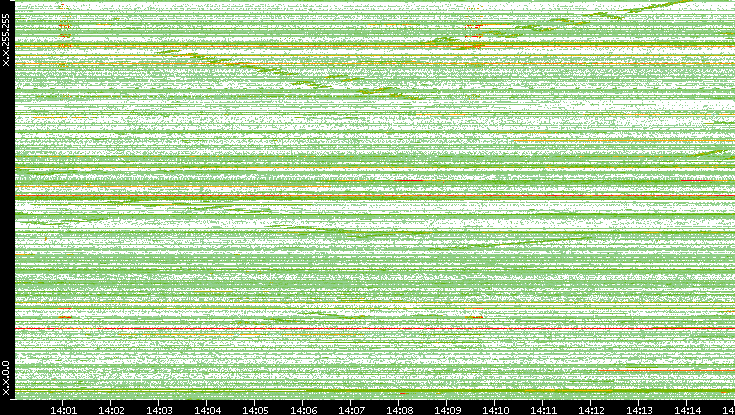Click the 14:05 time axis label
Image resolution: width=735 pixels, height=415 pixels.
coord(255,410)
